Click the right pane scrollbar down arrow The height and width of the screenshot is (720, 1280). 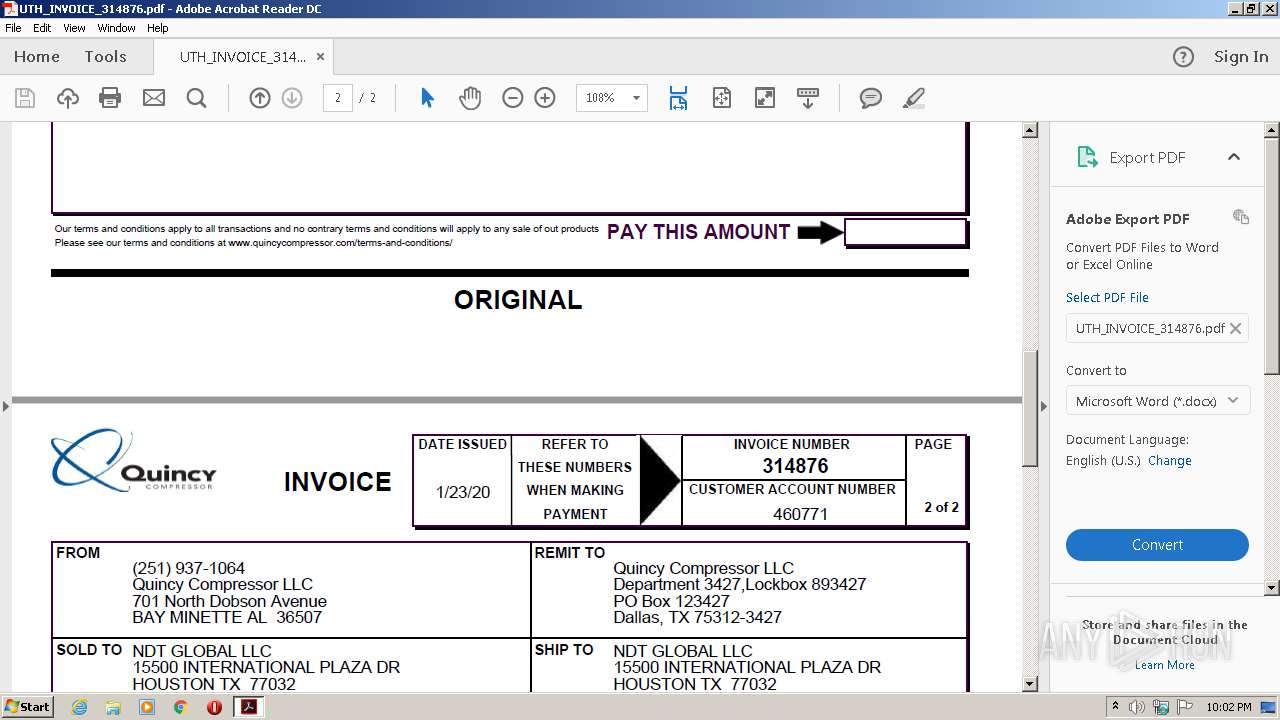1272,588
